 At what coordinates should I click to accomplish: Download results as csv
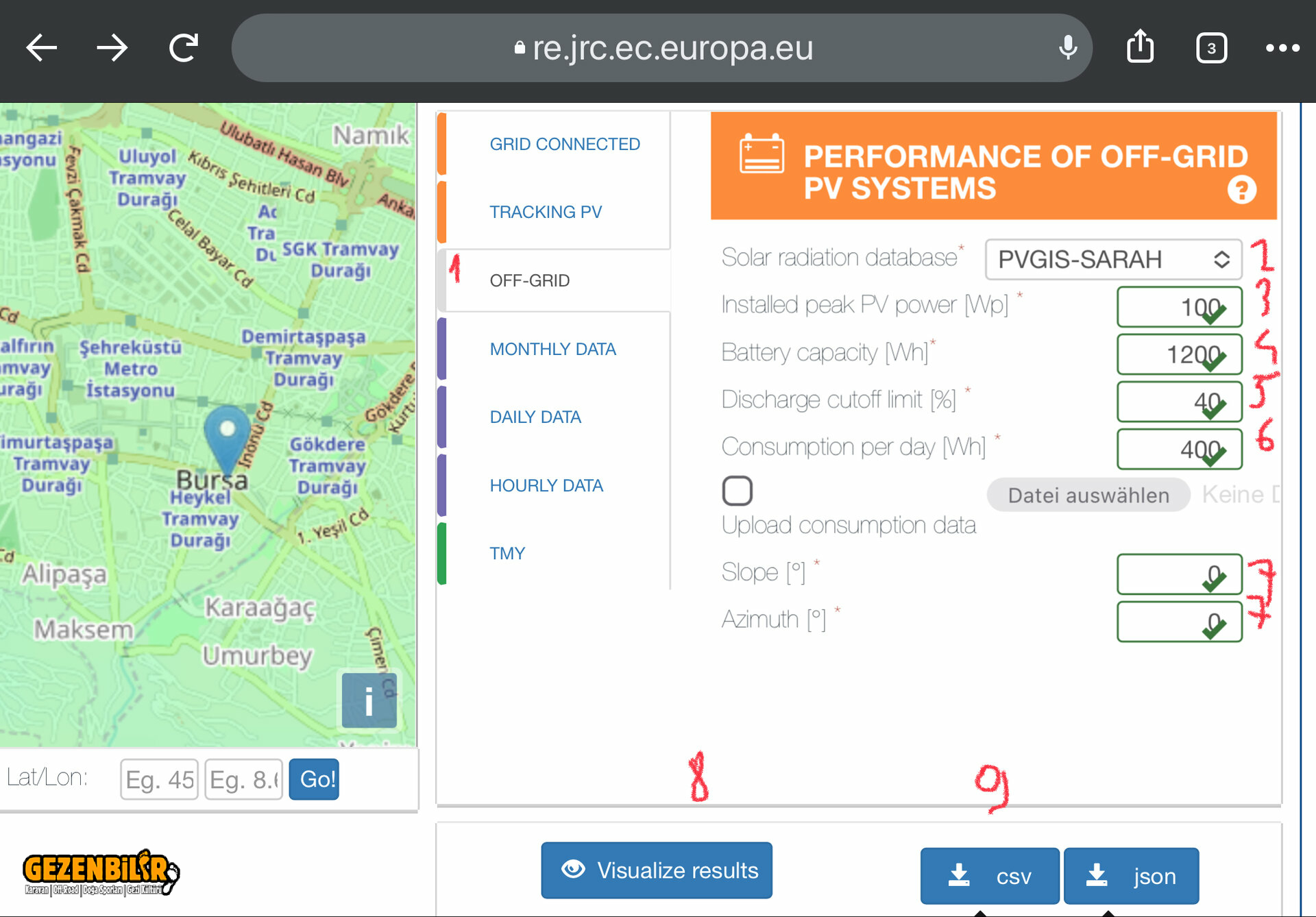click(x=989, y=875)
